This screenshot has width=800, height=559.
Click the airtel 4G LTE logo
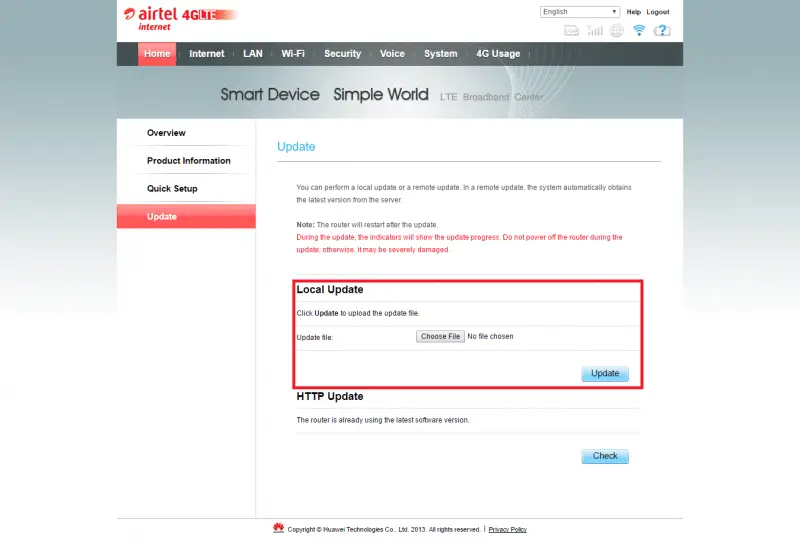[180, 19]
